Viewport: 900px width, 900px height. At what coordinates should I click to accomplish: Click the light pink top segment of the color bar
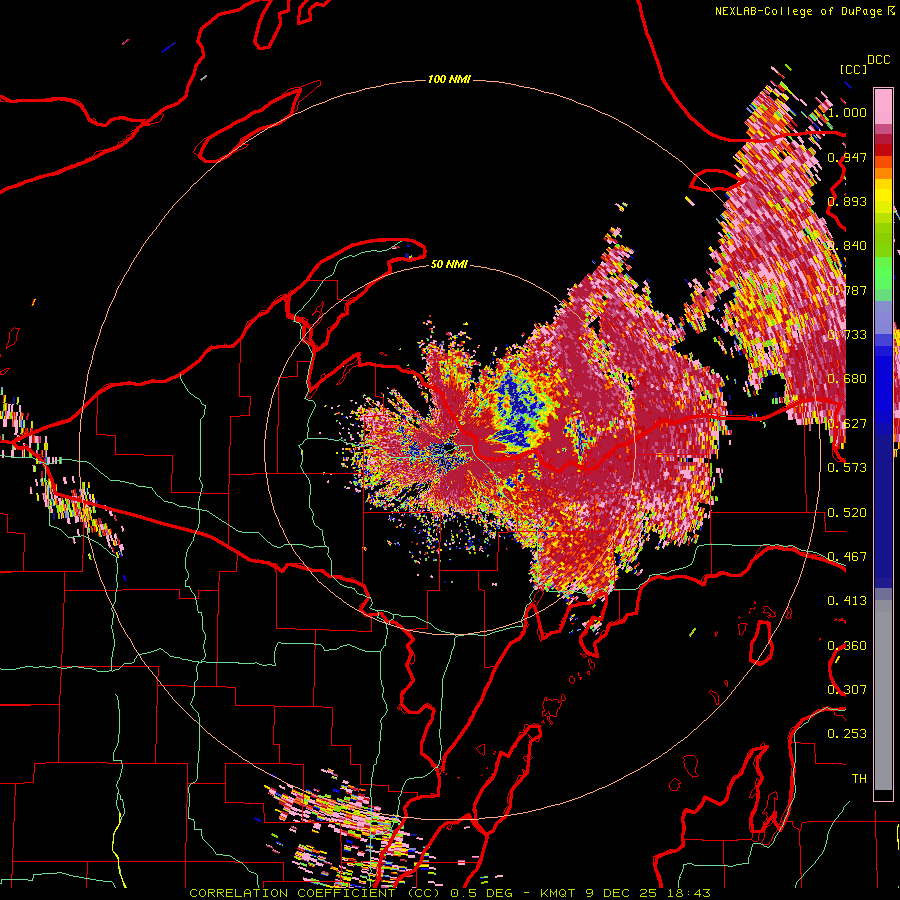[x=883, y=106]
